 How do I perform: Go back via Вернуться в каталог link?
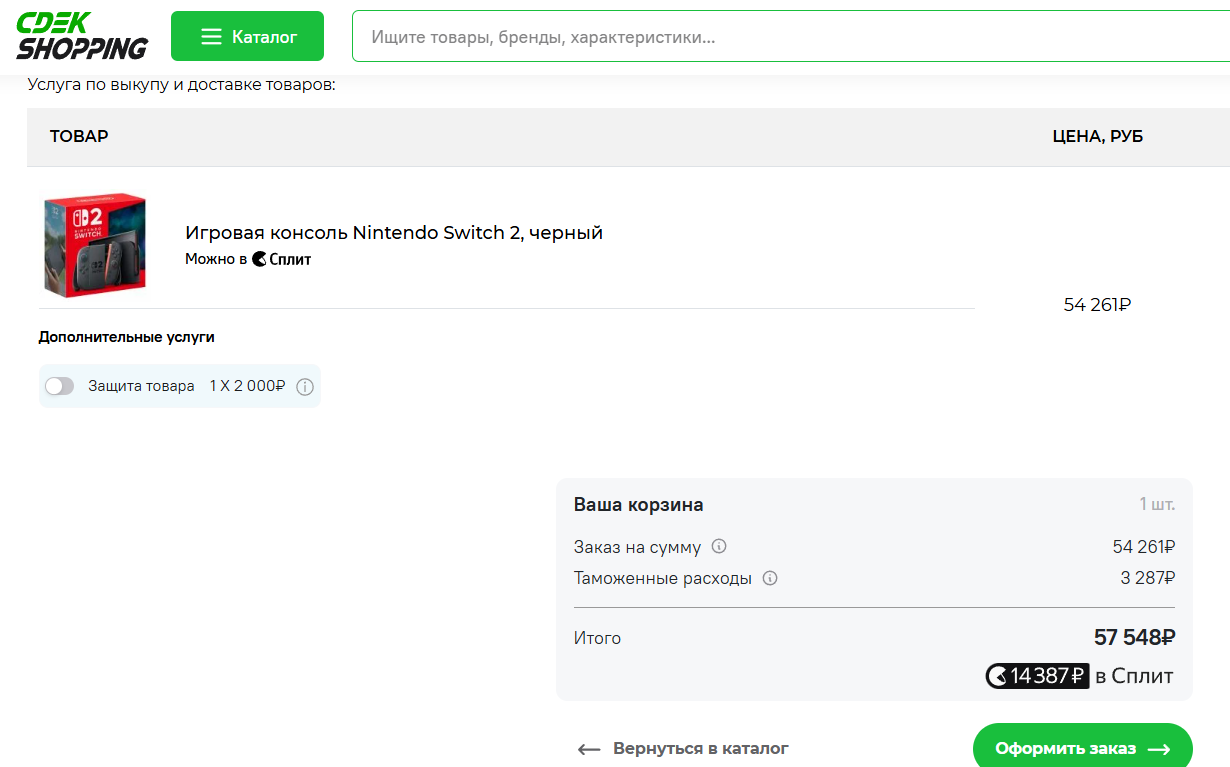tap(683, 748)
